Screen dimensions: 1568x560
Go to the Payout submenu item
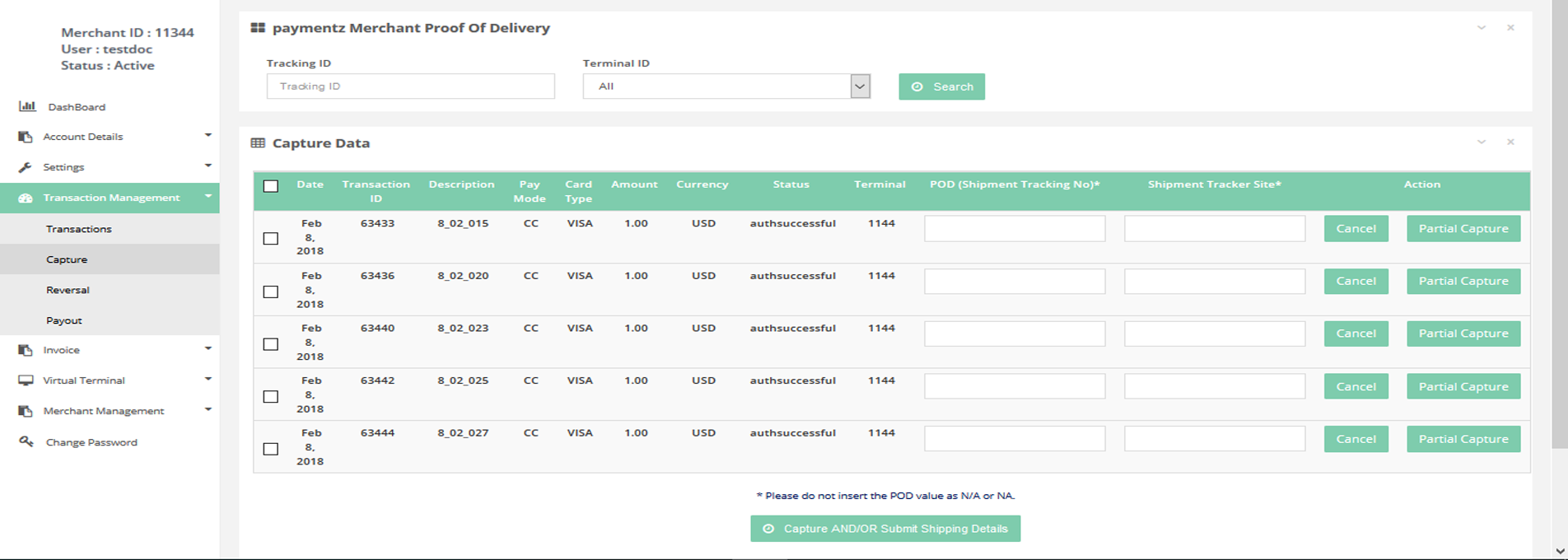tap(64, 320)
